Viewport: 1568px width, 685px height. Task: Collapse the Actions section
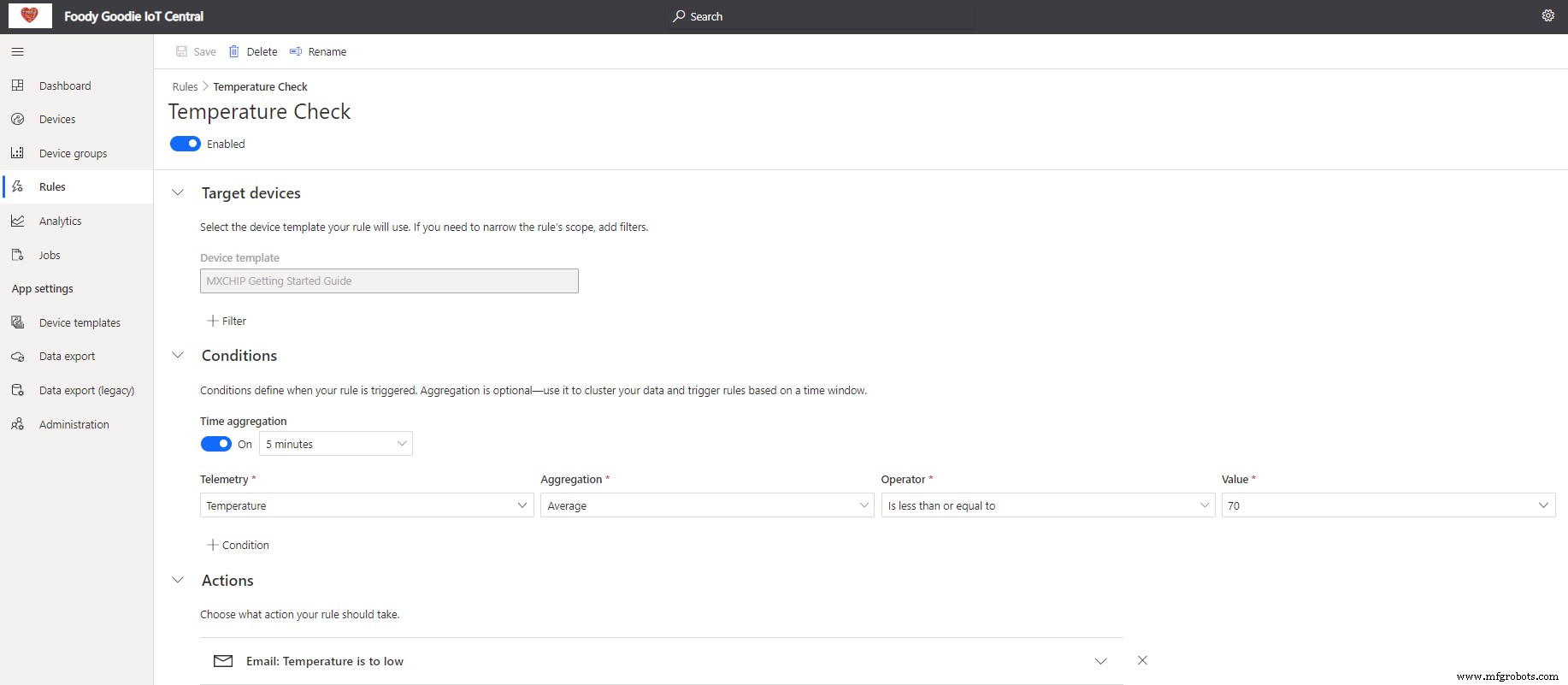tap(178, 581)
